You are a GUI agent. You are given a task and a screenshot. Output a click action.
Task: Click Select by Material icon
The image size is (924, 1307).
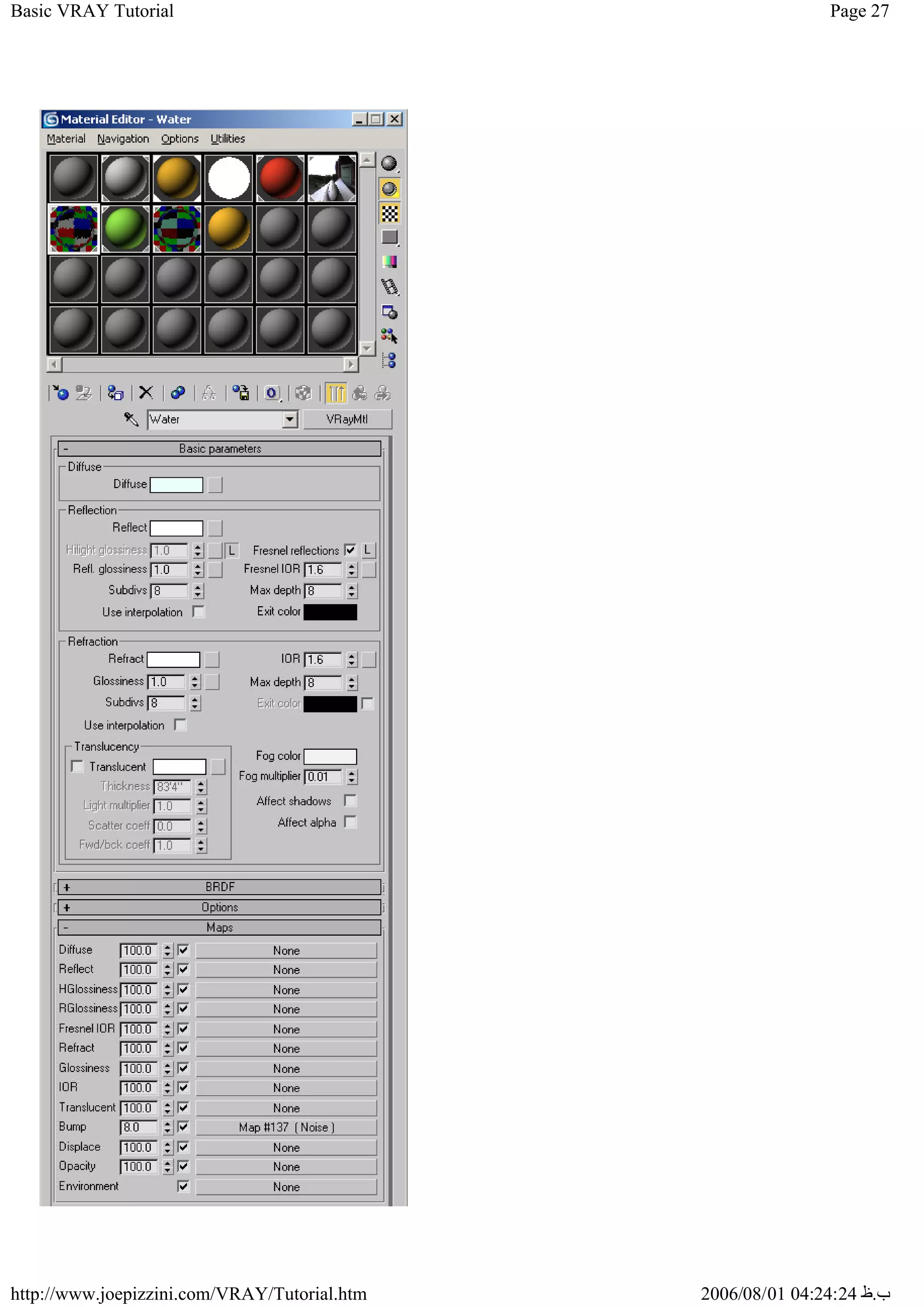(389, 337)
